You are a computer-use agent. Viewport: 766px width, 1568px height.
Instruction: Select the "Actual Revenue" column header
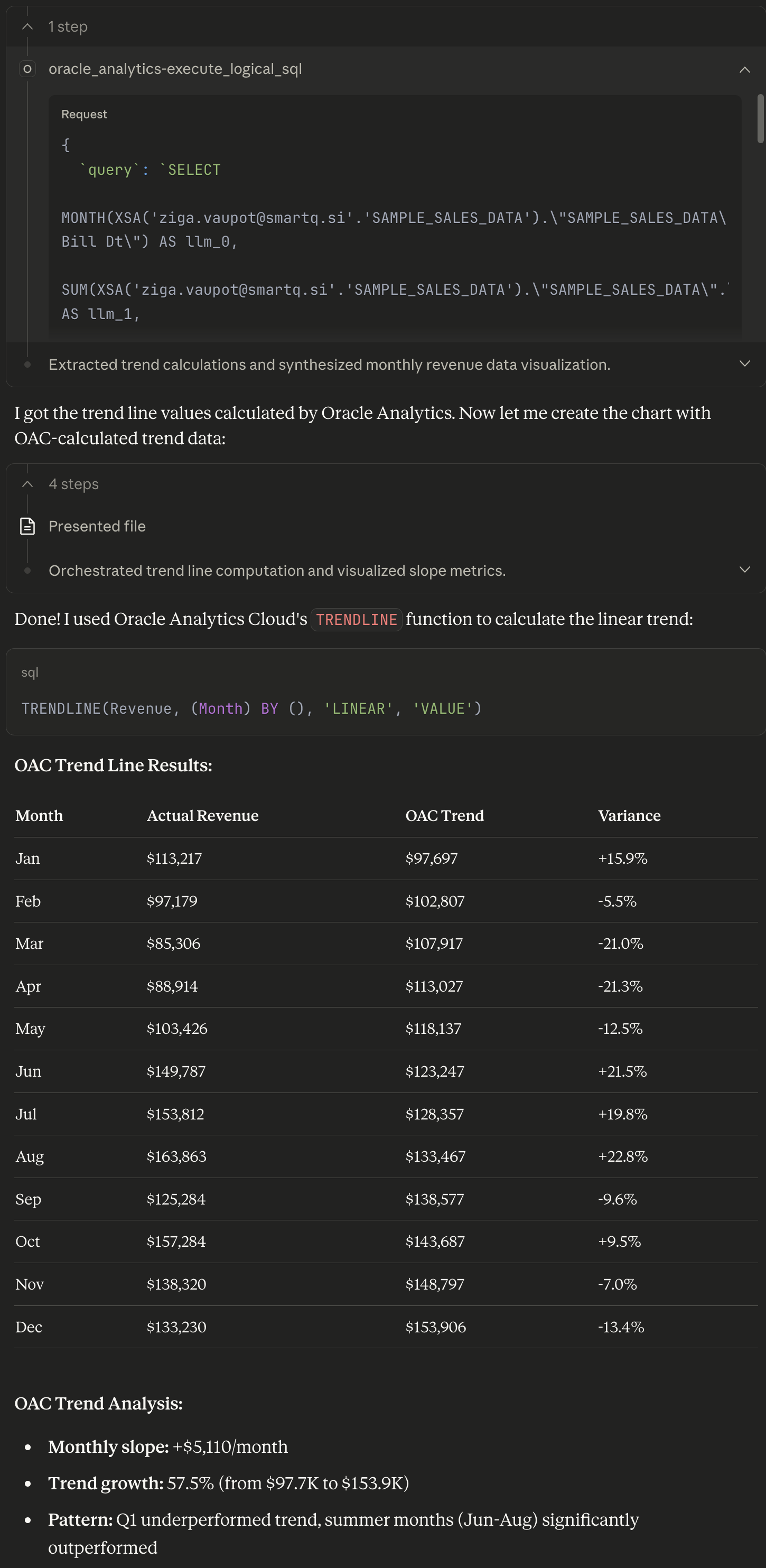coord(202,816)
